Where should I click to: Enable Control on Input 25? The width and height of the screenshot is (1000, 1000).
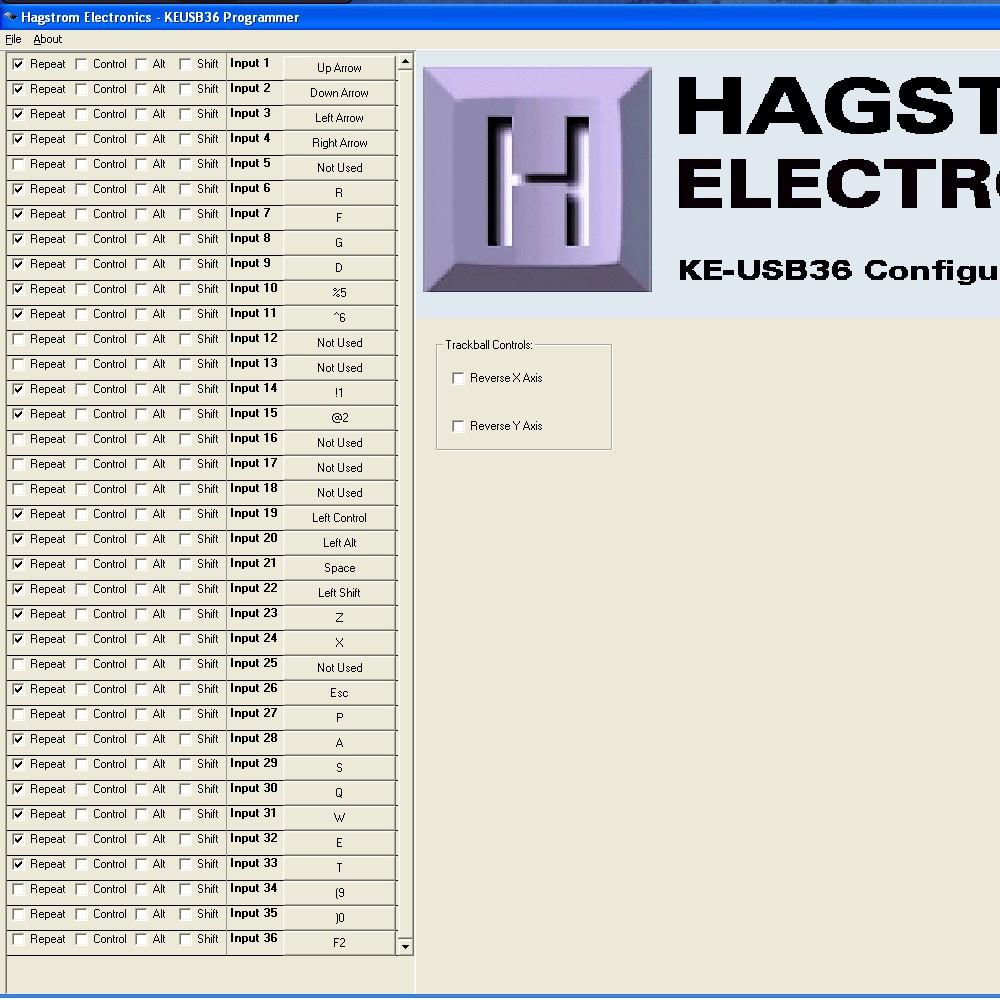coord(81,665)
